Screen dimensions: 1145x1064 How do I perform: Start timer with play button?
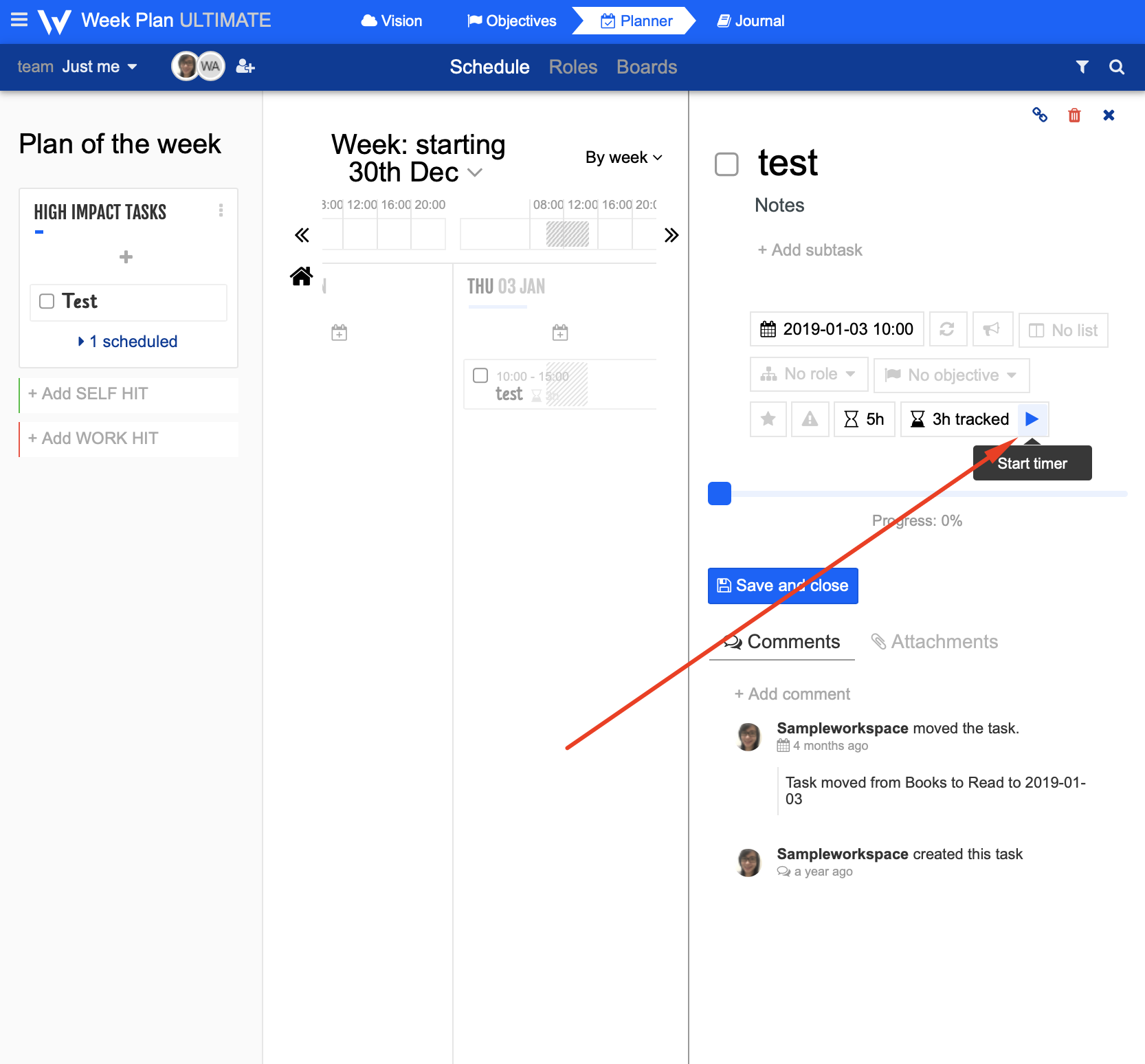1032,419
